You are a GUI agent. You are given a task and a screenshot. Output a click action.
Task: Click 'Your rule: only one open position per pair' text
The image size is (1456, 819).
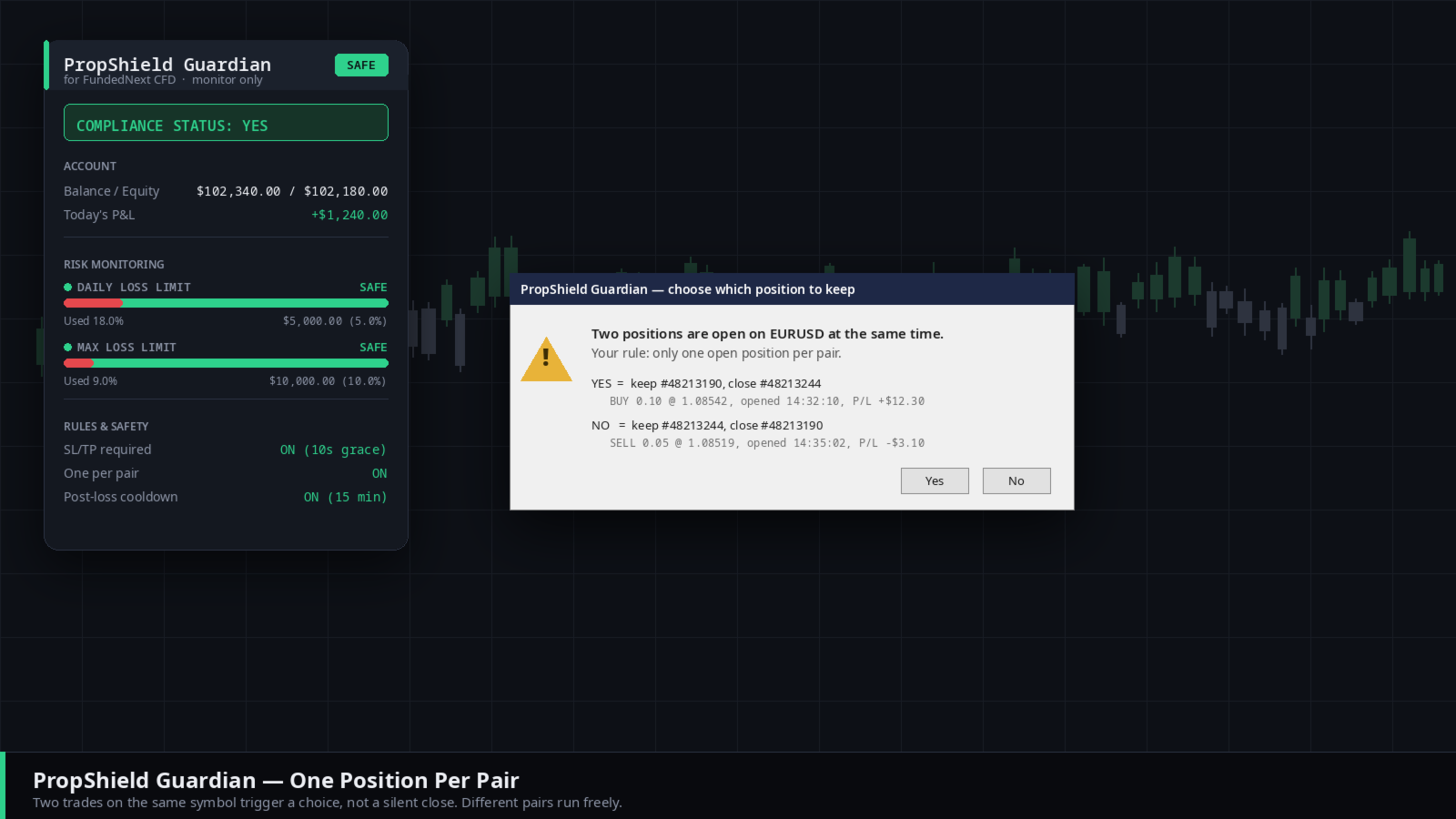click(716, 353)
